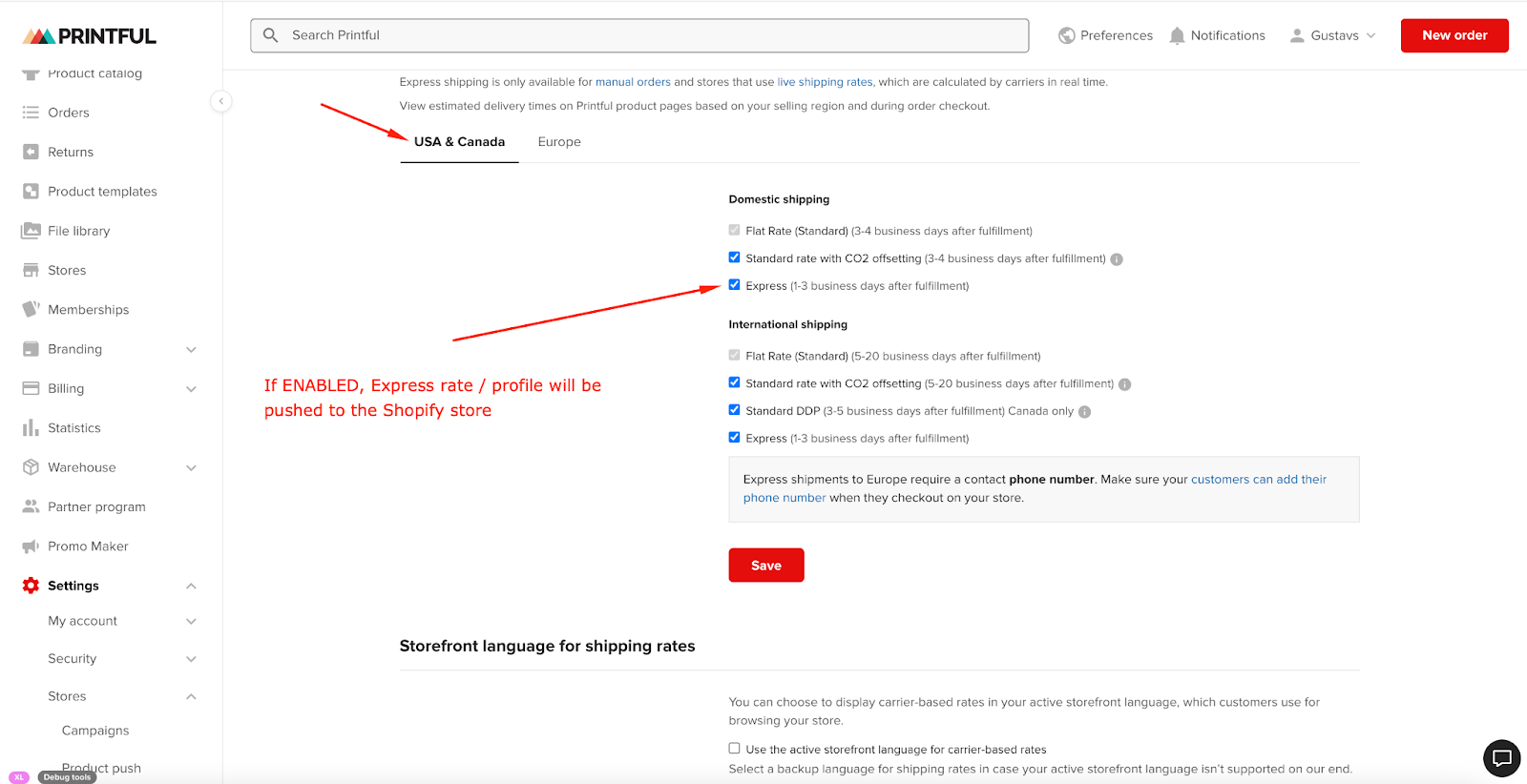The width and height of the screenshot is (1527, 784).
Task: Expand the Billing menu chevron
Action: click(191, 389)
